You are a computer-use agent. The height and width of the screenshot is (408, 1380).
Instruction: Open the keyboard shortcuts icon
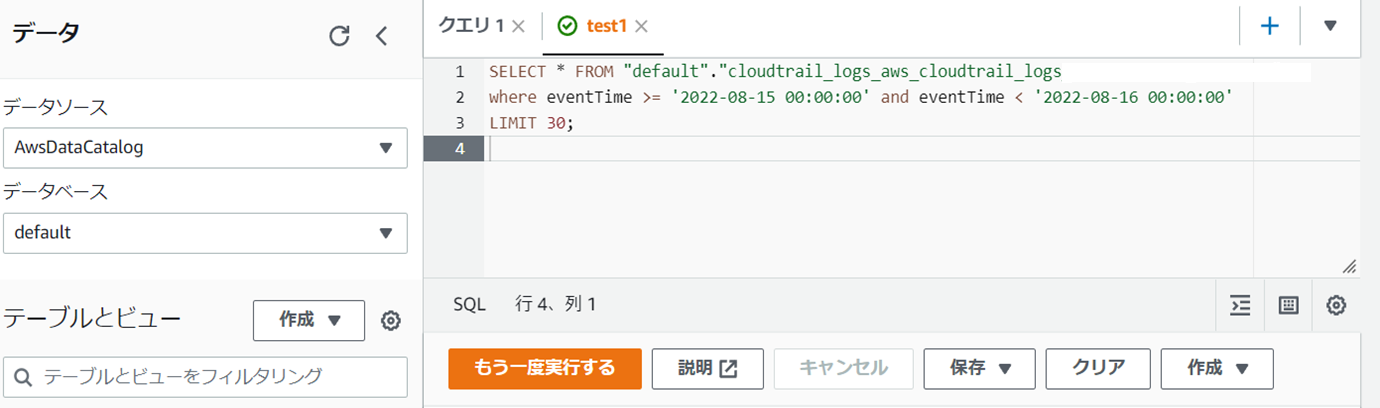click(1288, 305)
